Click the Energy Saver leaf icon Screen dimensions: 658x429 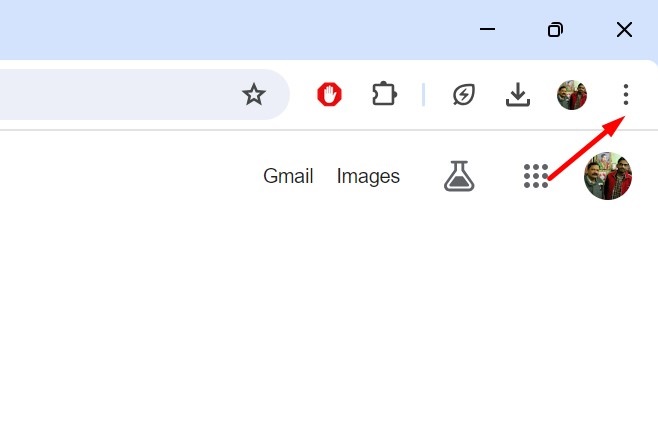point(464,95)
